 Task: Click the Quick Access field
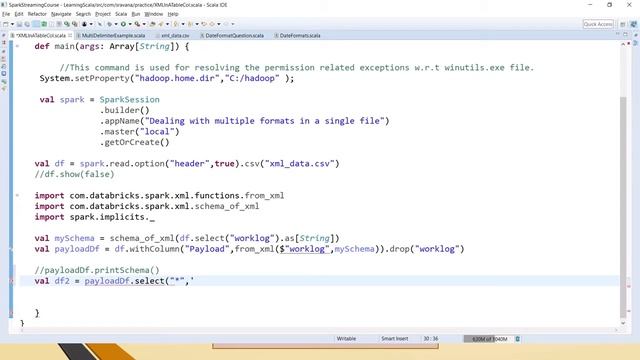(598, 24)
